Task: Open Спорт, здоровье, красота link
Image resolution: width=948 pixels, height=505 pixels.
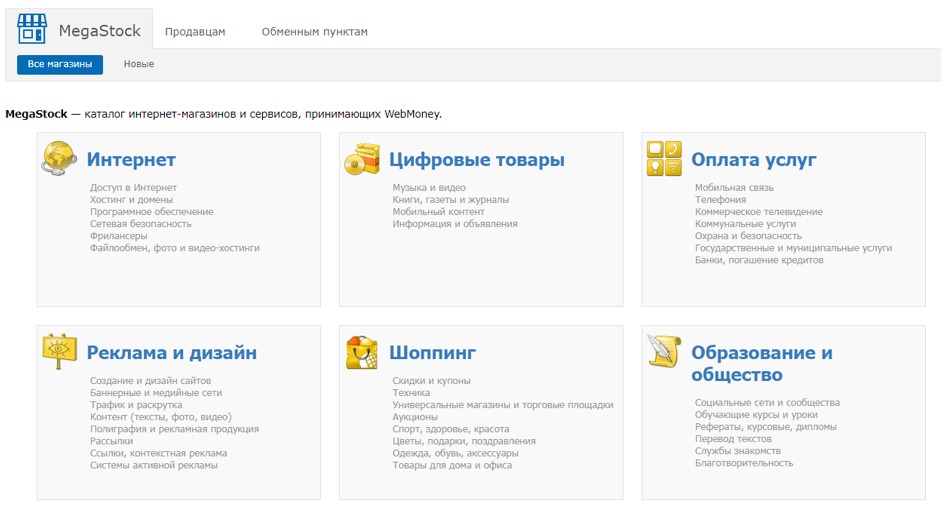Action: tap(450, 429)
